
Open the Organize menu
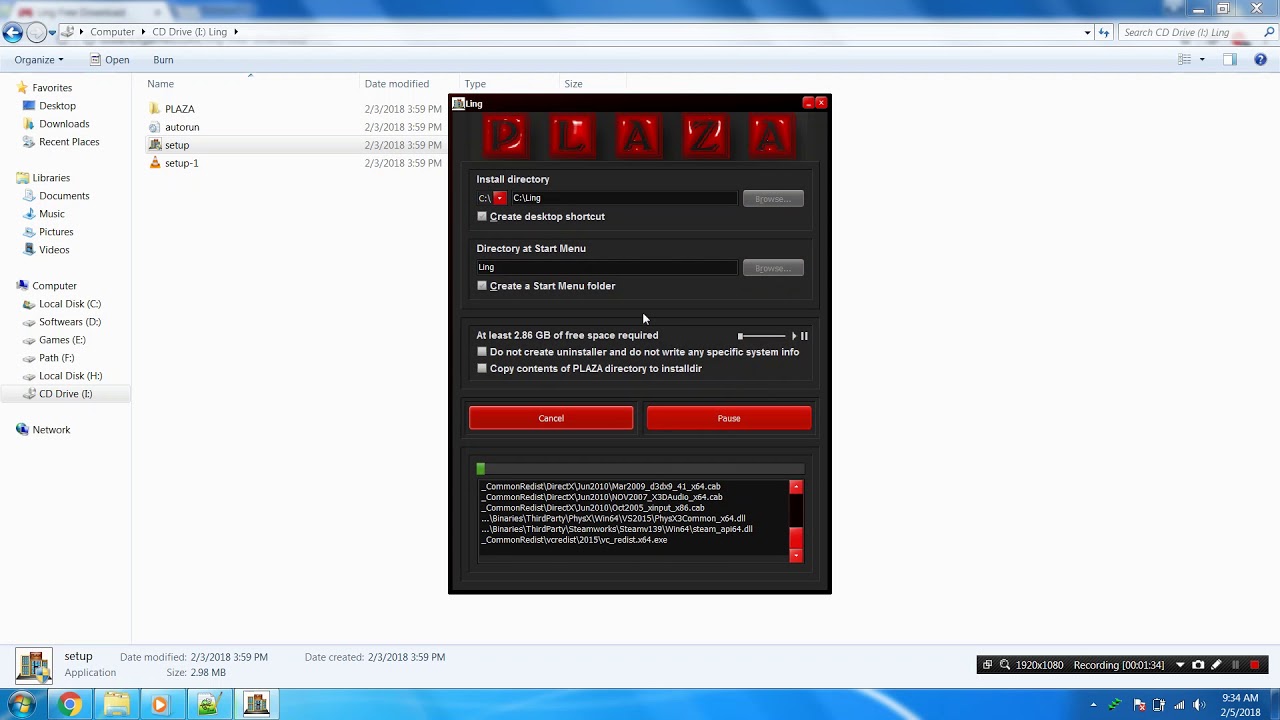[x=39, y=60]
